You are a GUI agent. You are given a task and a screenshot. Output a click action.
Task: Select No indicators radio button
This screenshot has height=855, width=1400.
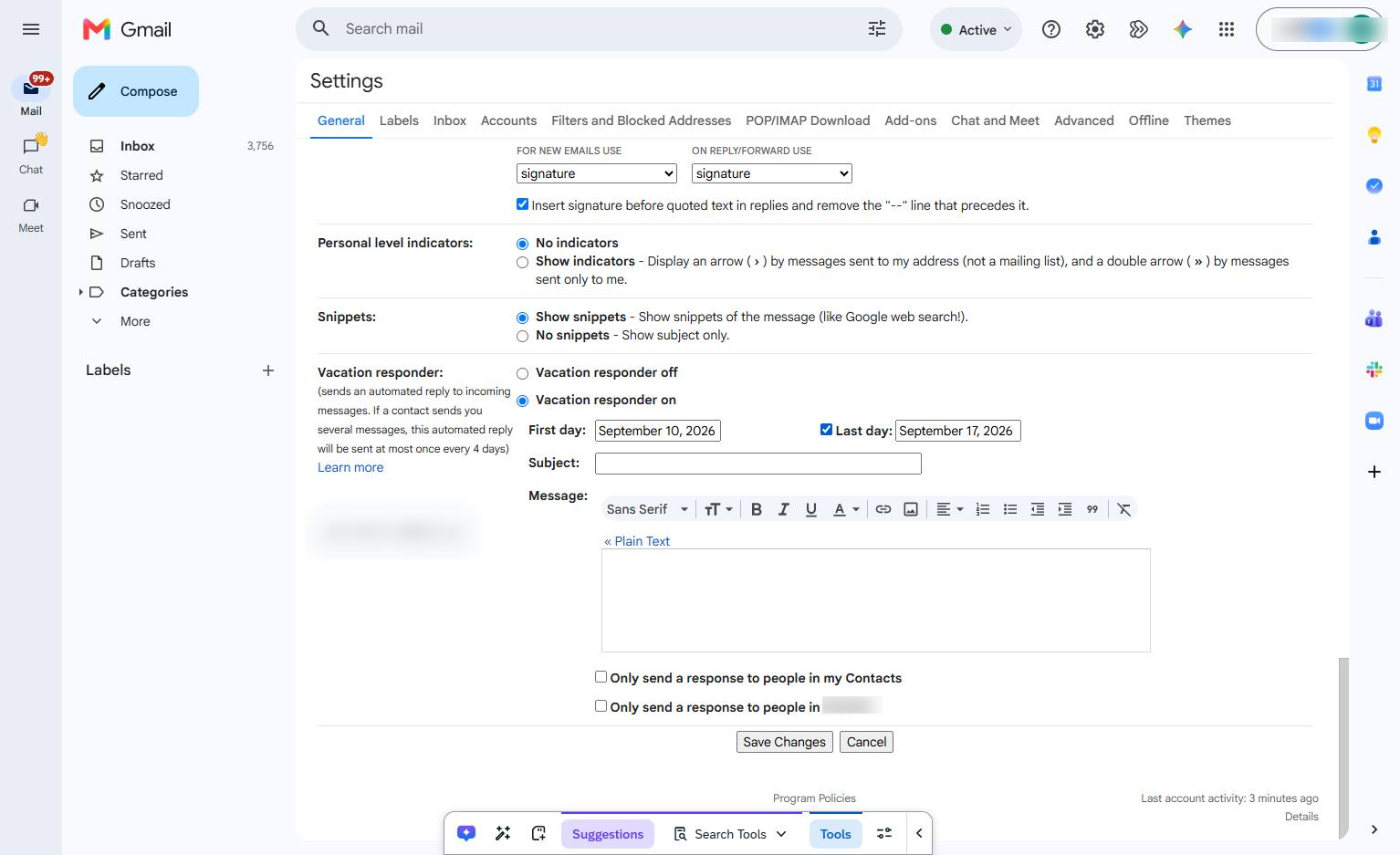coord(522,244)
